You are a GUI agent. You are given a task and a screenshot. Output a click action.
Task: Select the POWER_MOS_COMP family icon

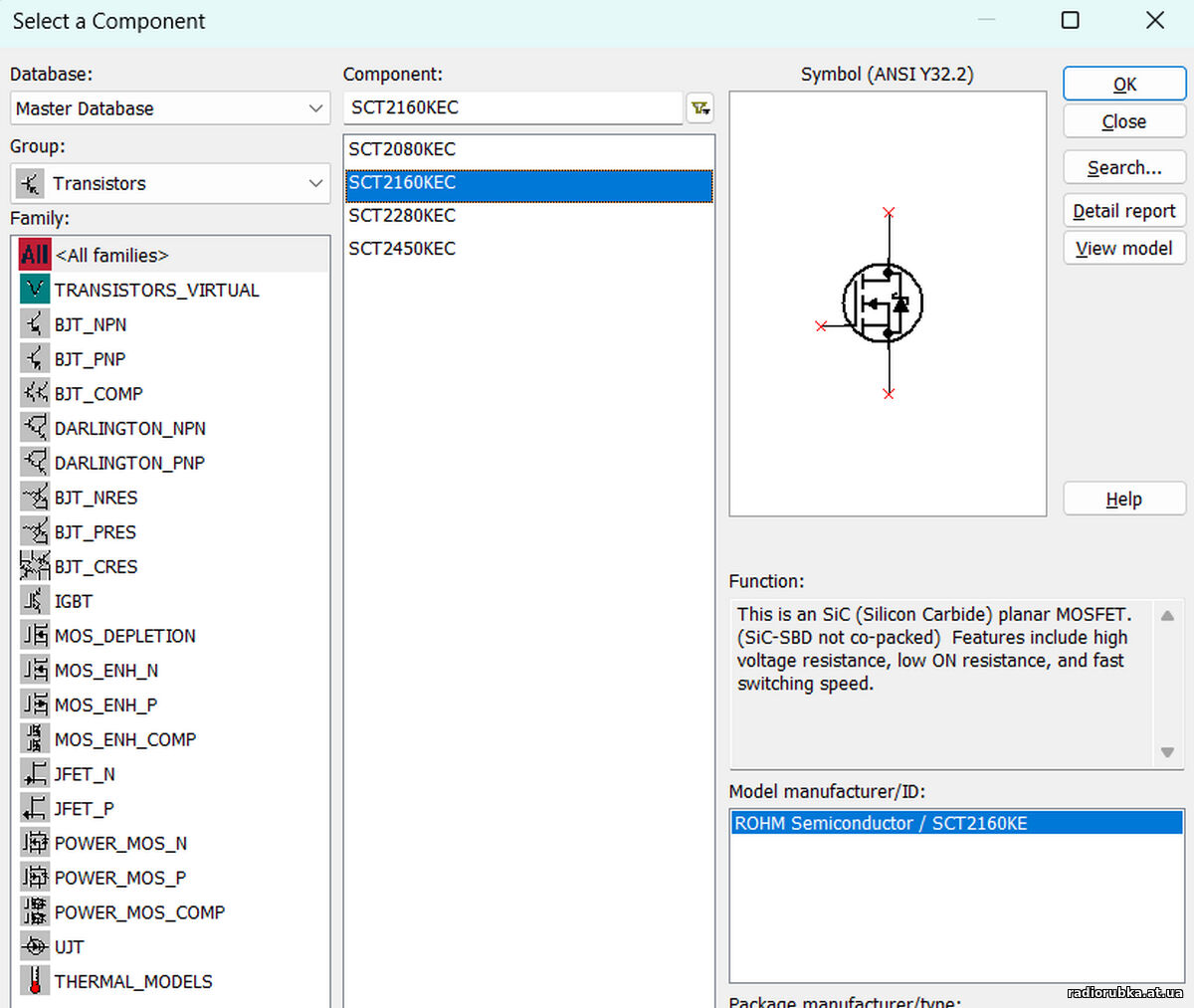point(35,911)
